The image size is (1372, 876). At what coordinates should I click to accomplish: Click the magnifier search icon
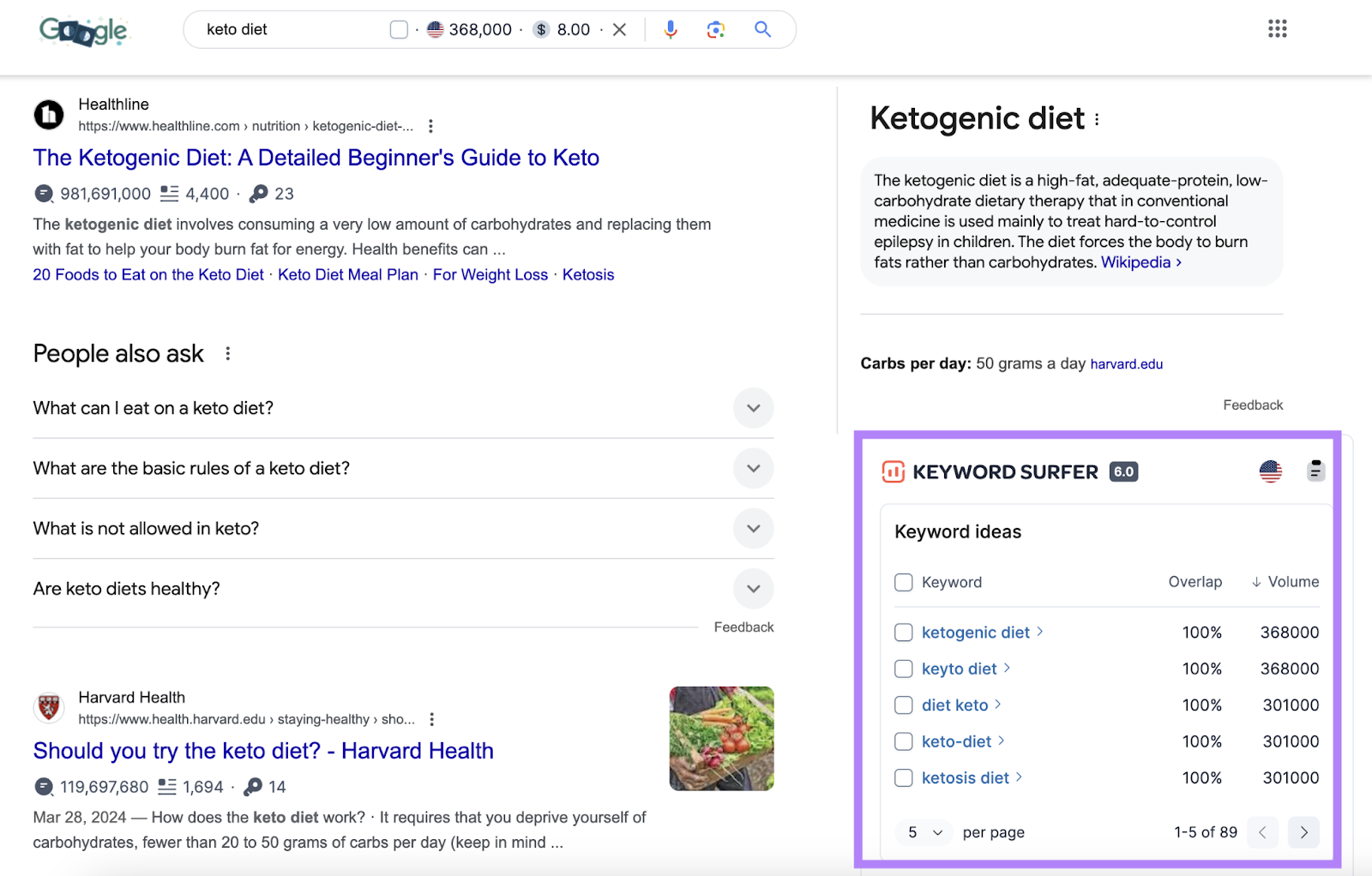pos(762,29)
